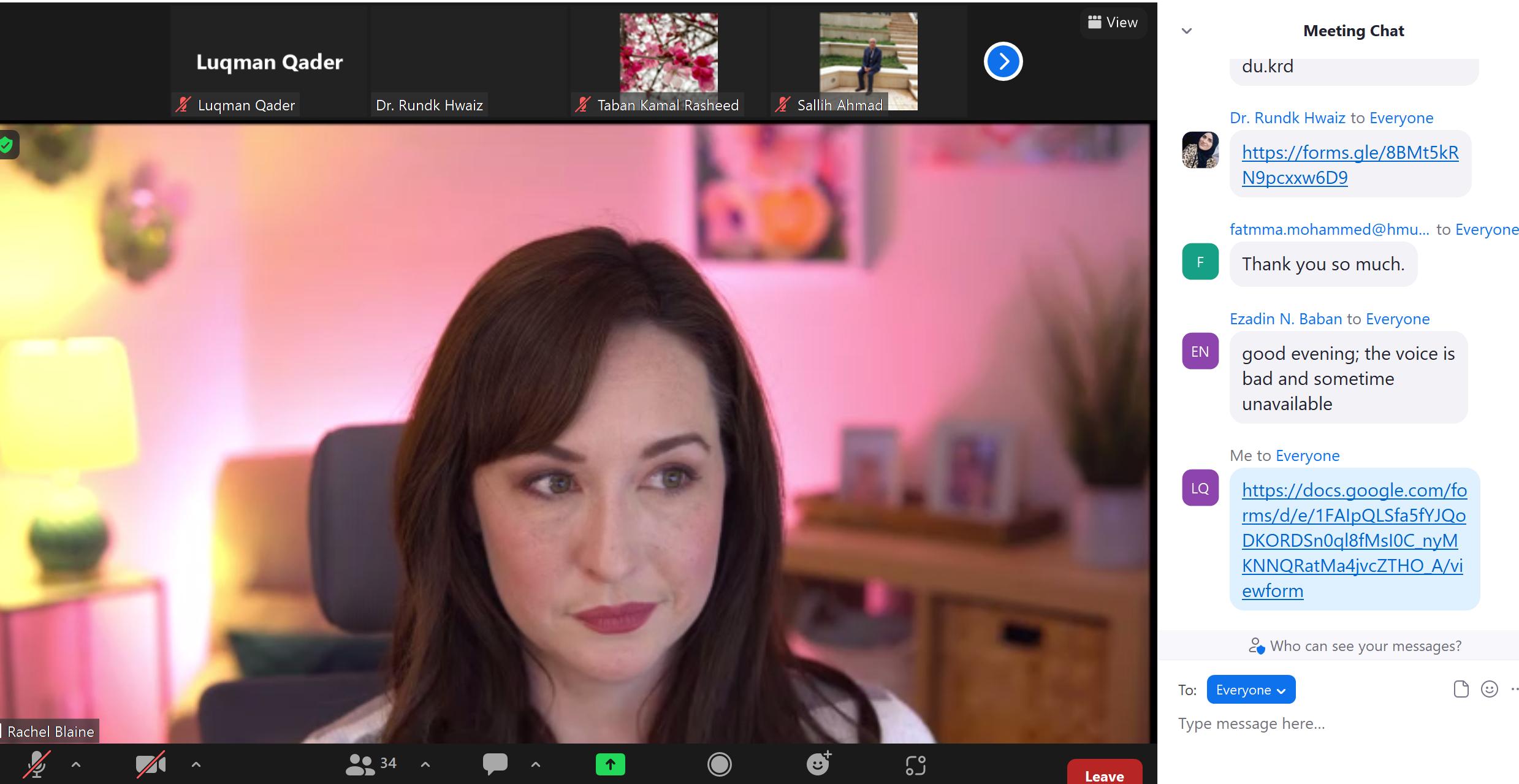Screen dimensions: 1519x784
Task: Click the 'good evening; the voice is' message
Action: 1349,378
